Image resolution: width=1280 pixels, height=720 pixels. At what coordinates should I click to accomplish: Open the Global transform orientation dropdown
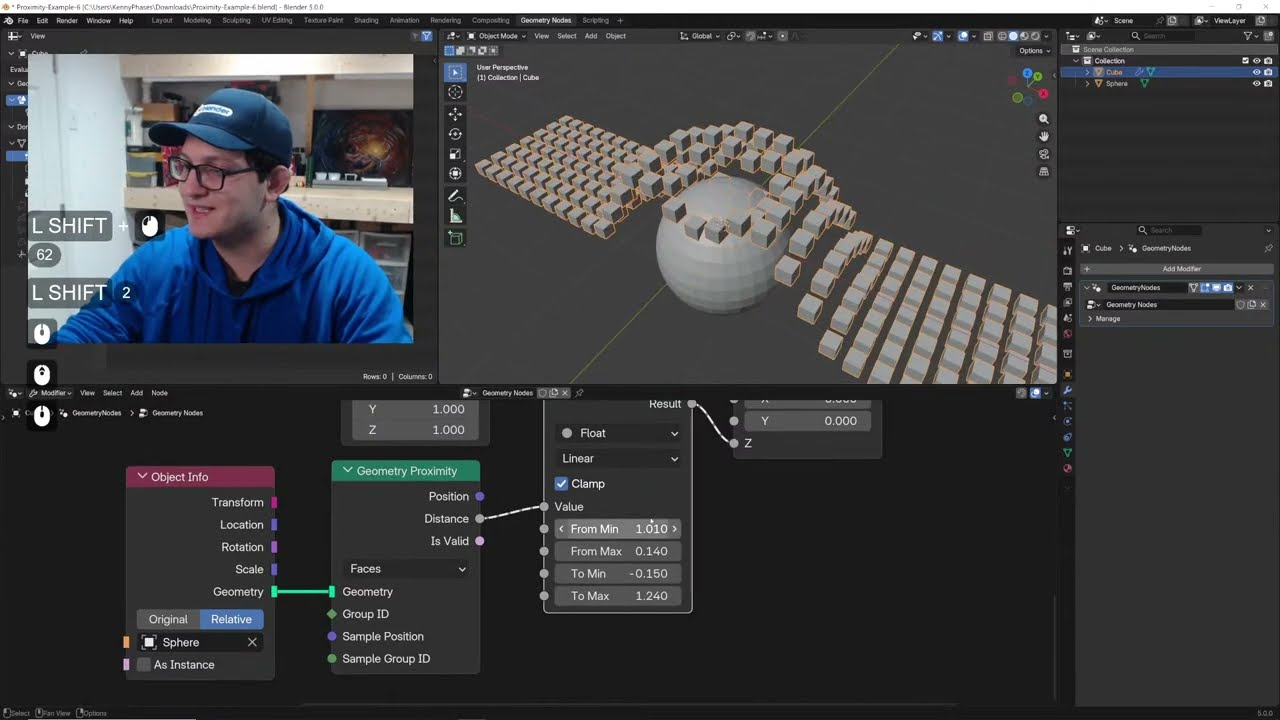tap(701, 36)
